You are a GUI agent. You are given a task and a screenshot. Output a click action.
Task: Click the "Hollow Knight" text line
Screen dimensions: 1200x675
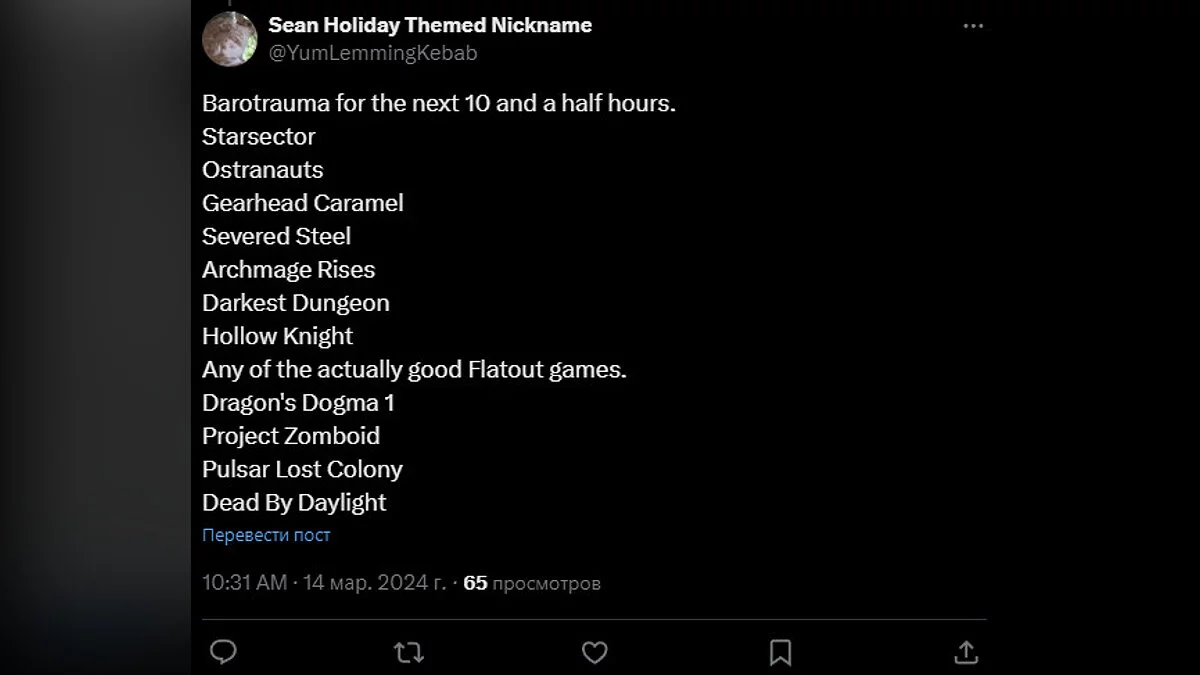[278, 336]
